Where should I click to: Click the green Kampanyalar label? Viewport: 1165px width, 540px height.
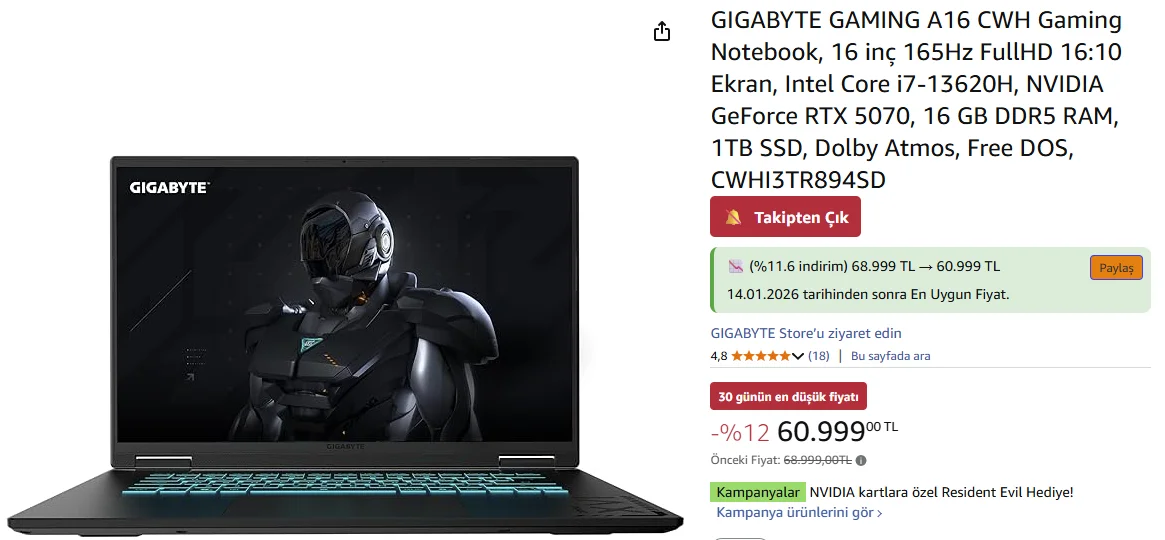coord(757,492)
